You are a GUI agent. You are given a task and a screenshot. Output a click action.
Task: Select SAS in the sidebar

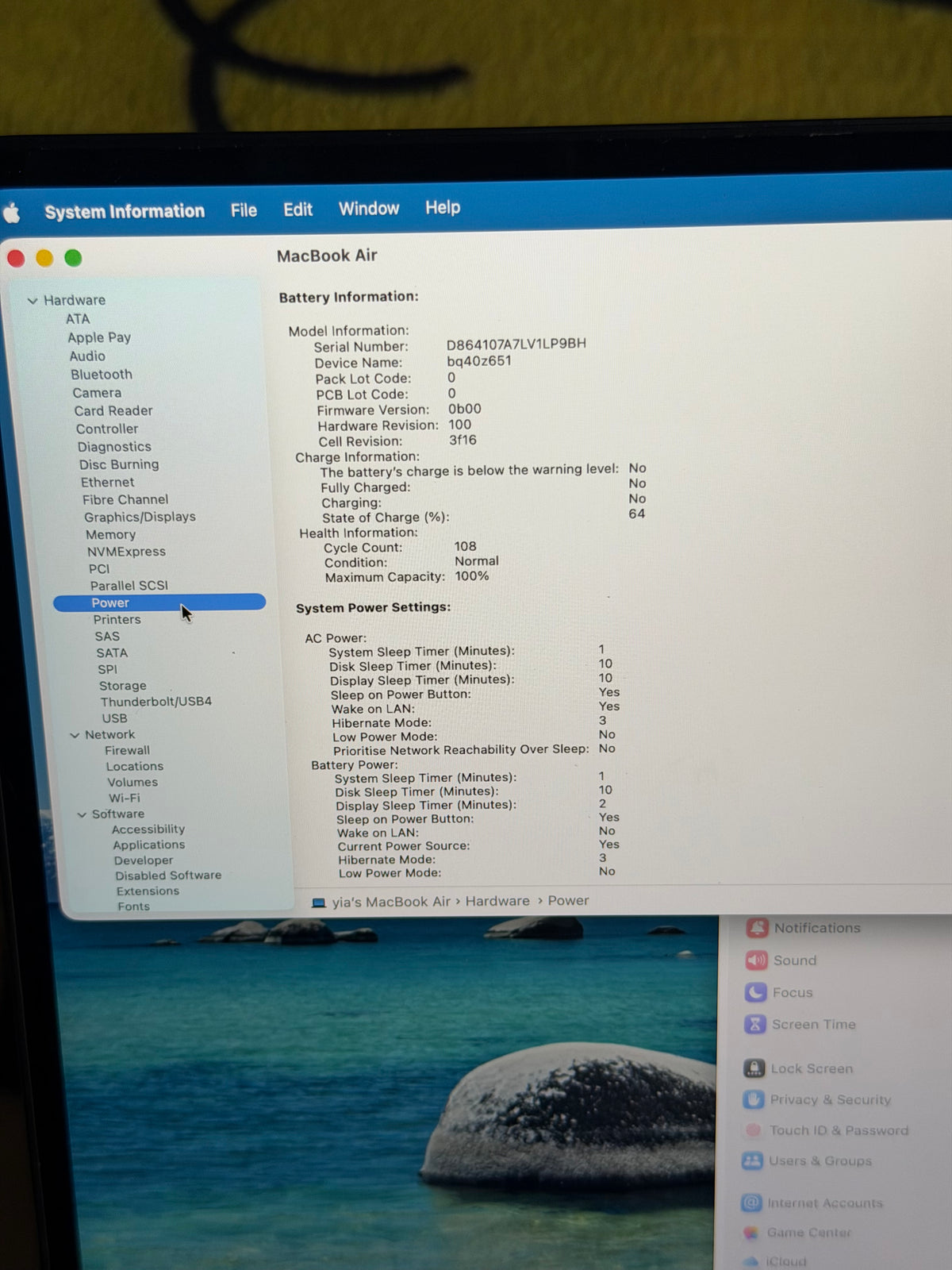point(107,637)
